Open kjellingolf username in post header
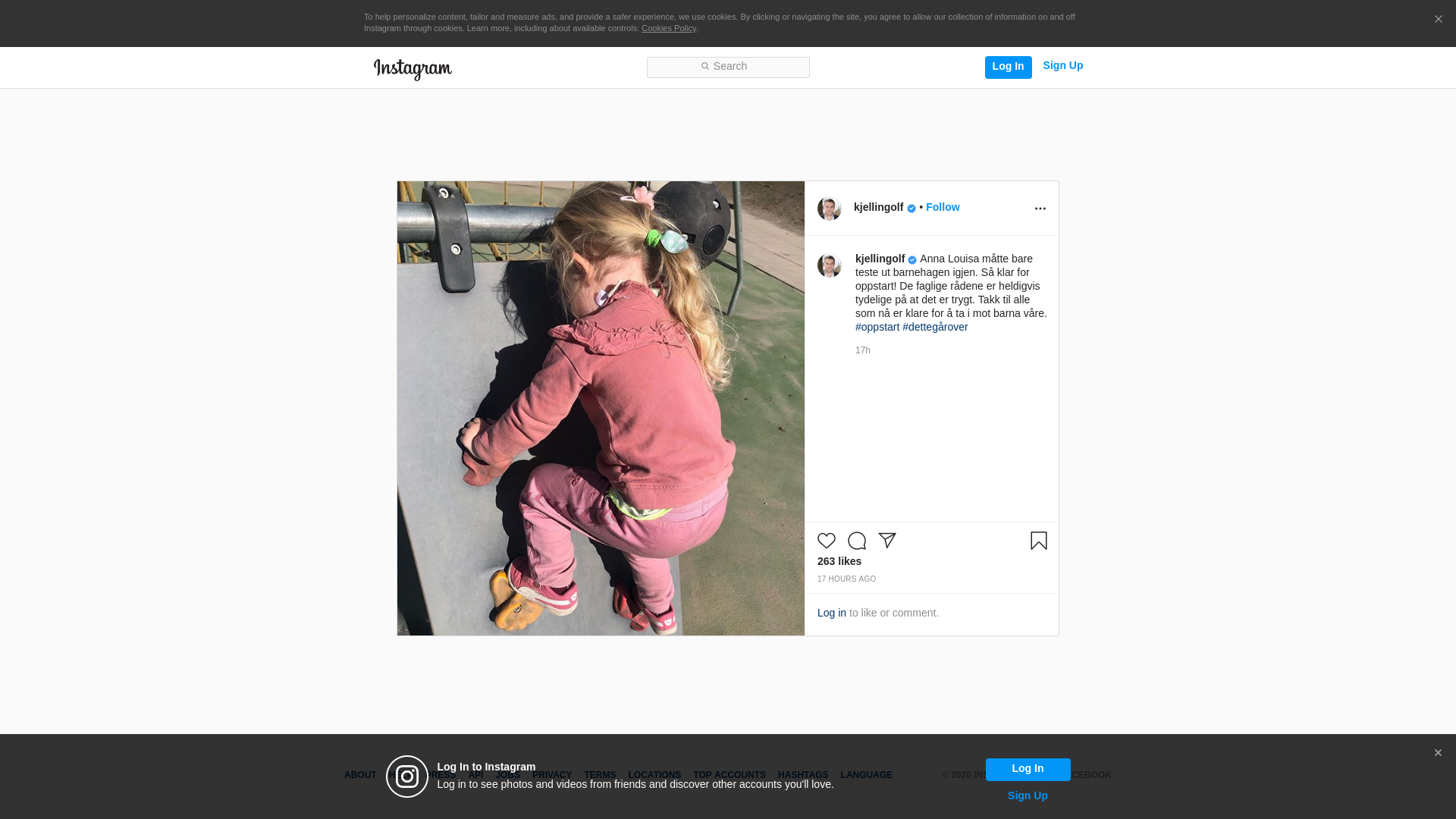 878,207
